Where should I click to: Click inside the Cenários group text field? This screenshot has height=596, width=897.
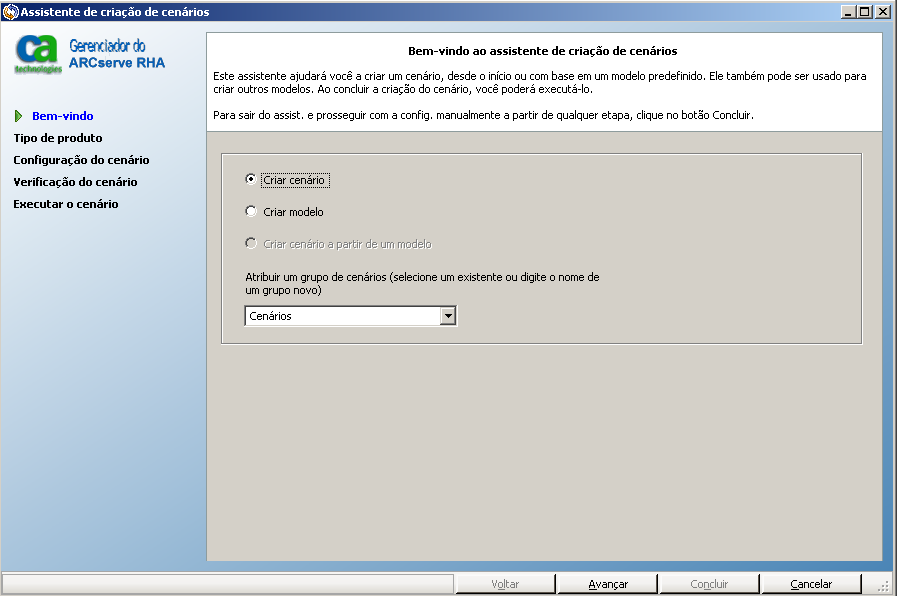(x=342, y=316)
